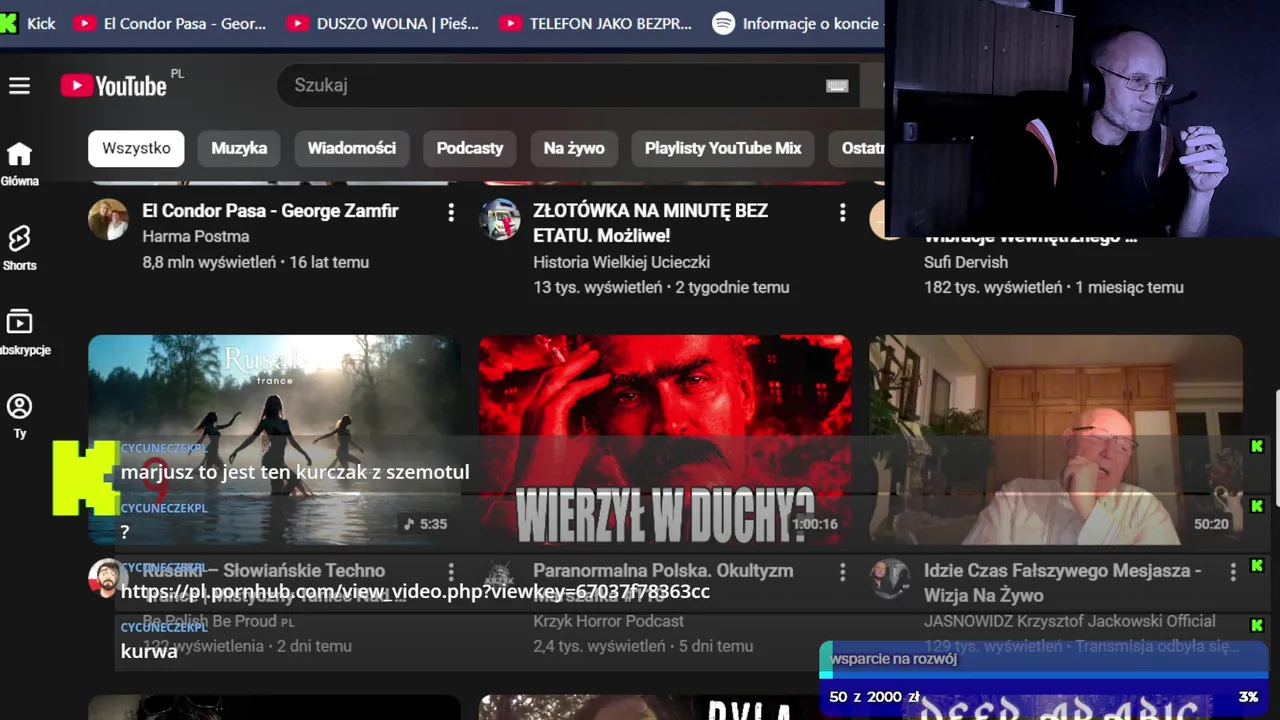1280x720 pixels.
Task: Open options menu for El Condor Pasa video
Action: click(451, 212)
